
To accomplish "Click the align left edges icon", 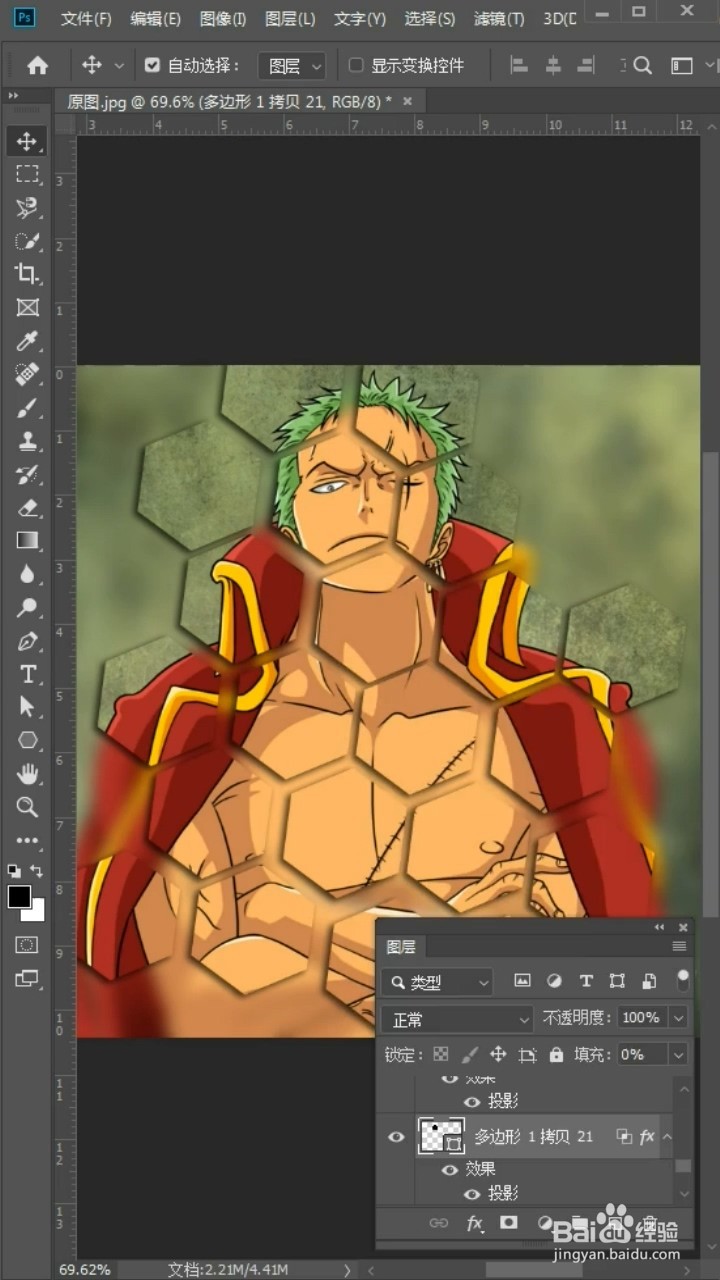I will 519,66.
